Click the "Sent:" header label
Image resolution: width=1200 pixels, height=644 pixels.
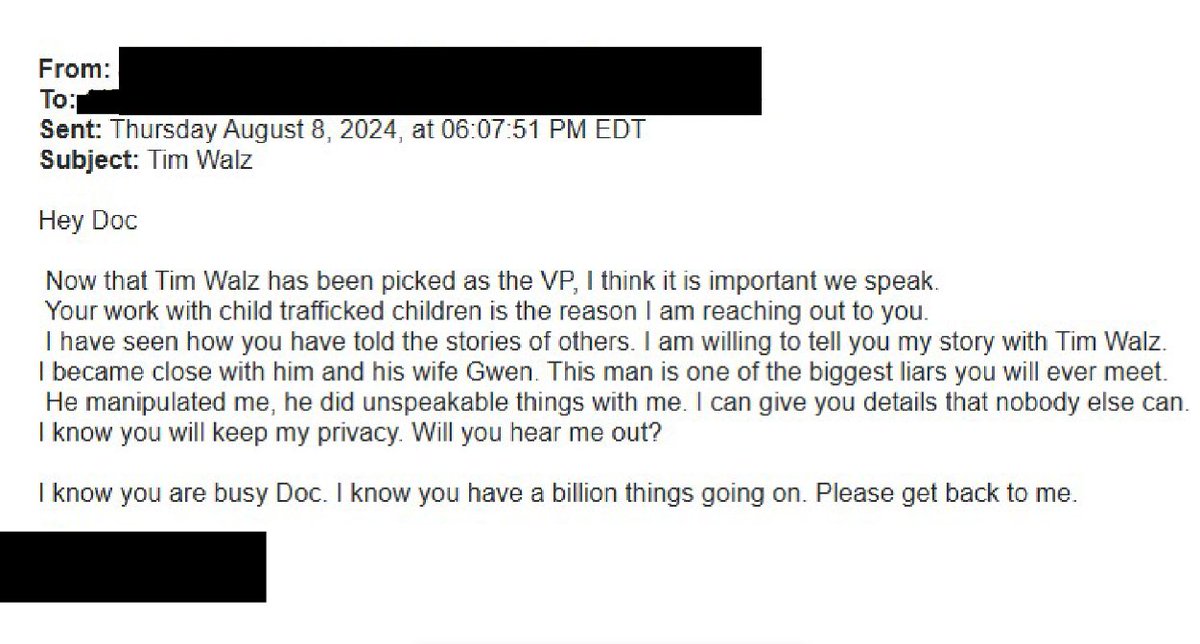coord(70,129)
